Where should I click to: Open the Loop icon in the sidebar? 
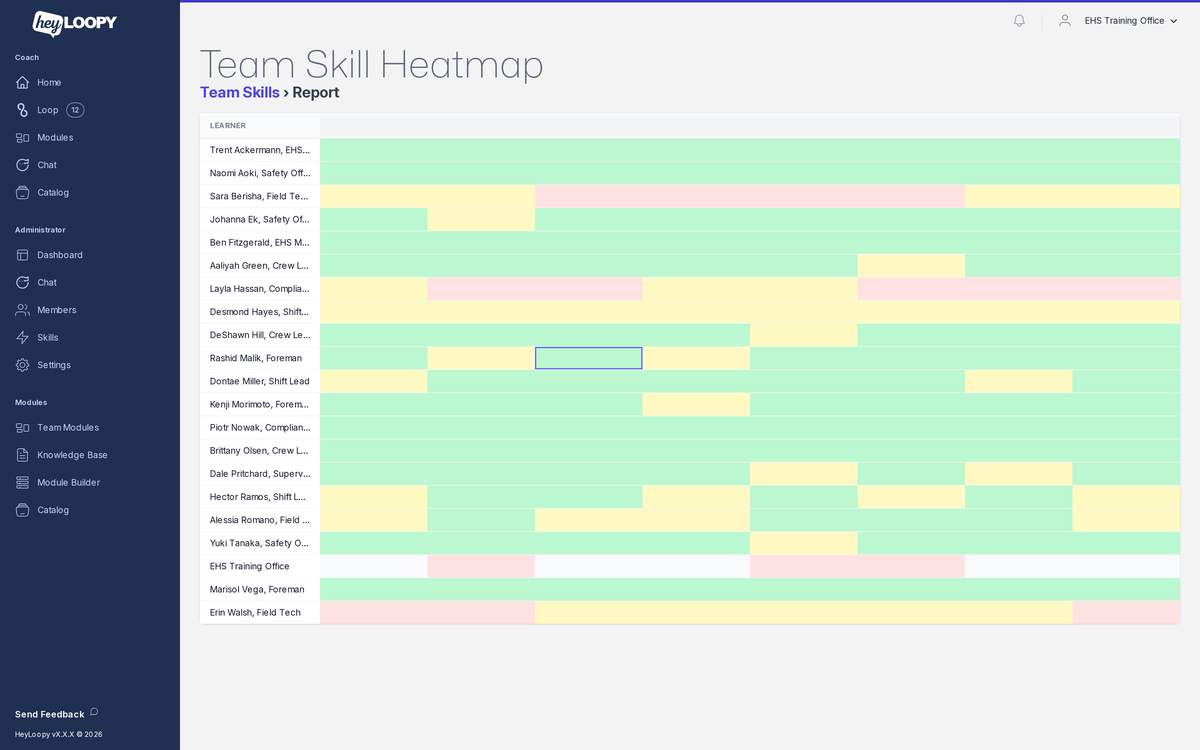pyautogui.click(x=22, y=110)
